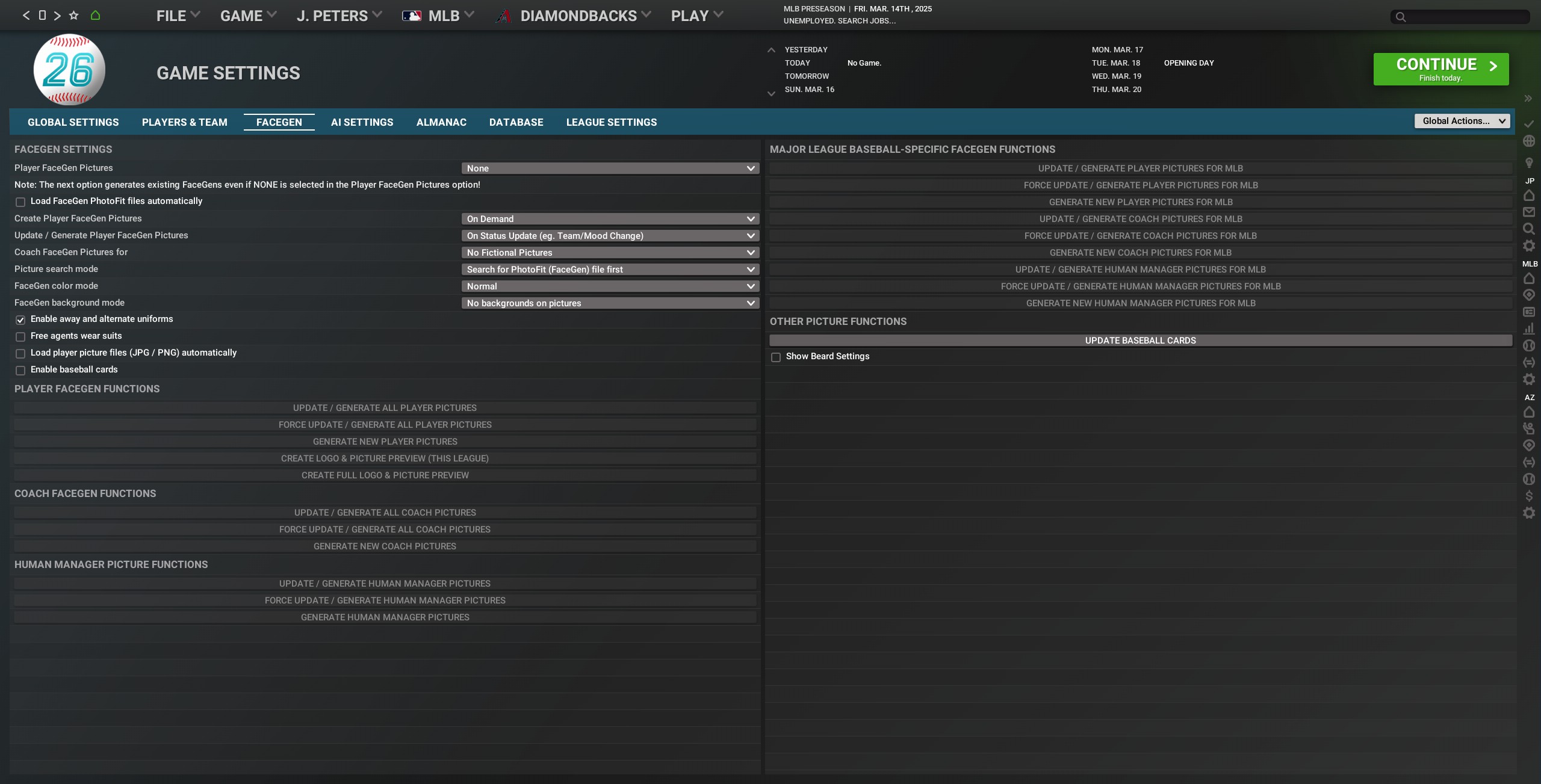The image size is (1541, 784).
Task: Click the lightbulb icon in right sidebar
Action: [x=1528, y=163]
